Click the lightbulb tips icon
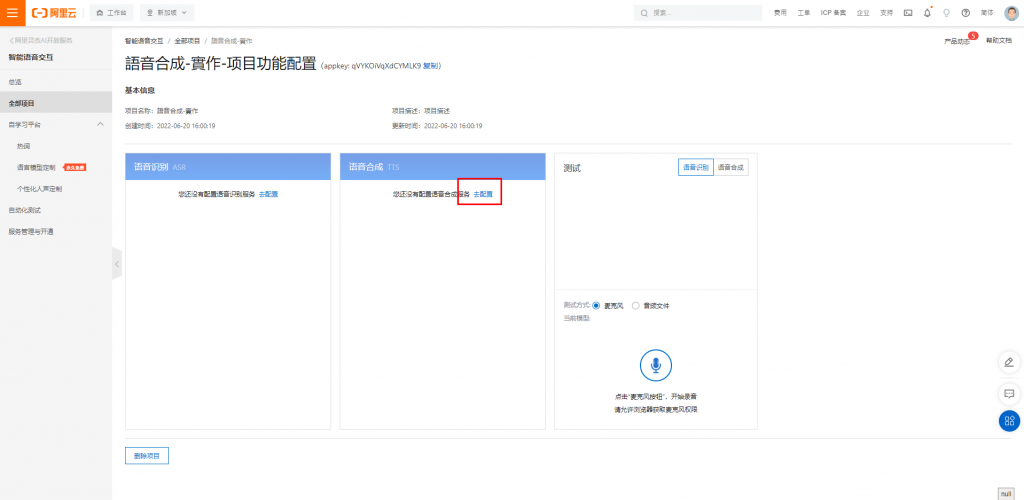Screen dimensions: 1024x500 pyautogui.click(x=946, y=12)
